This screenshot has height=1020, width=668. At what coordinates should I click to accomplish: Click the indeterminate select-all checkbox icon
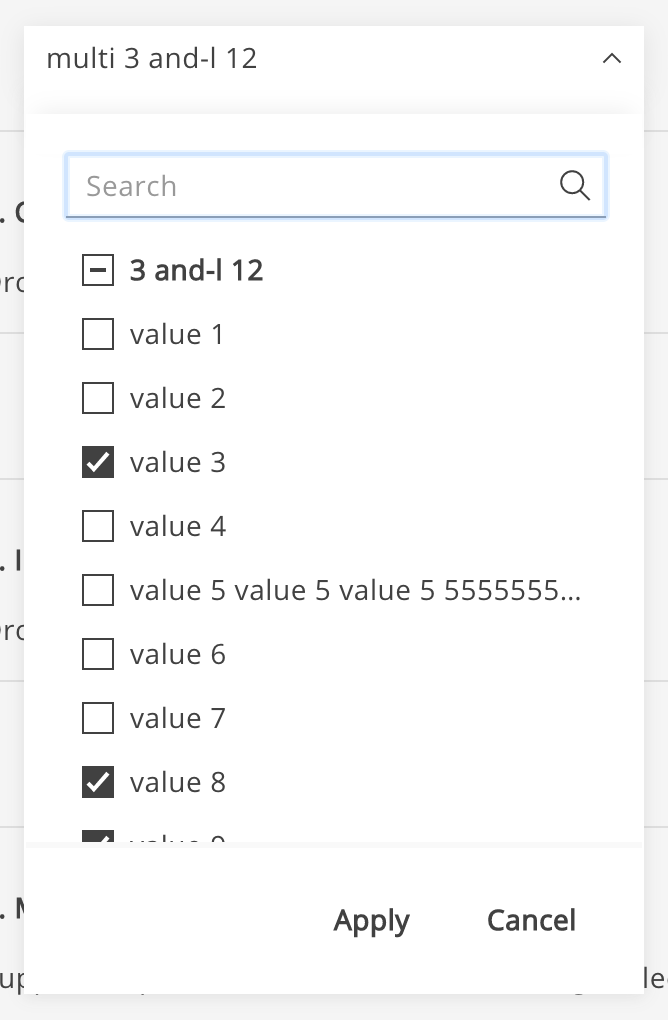click(97, 269)
